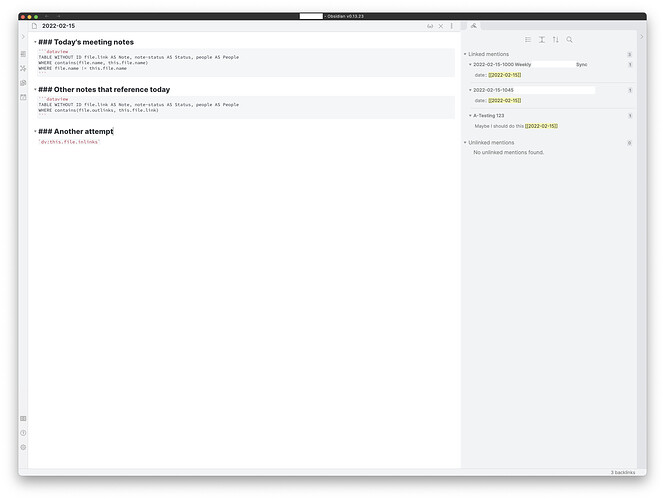Click 'No unlinked mentions found.' text
Screen dimensions: 665x500
pos(509,152)
